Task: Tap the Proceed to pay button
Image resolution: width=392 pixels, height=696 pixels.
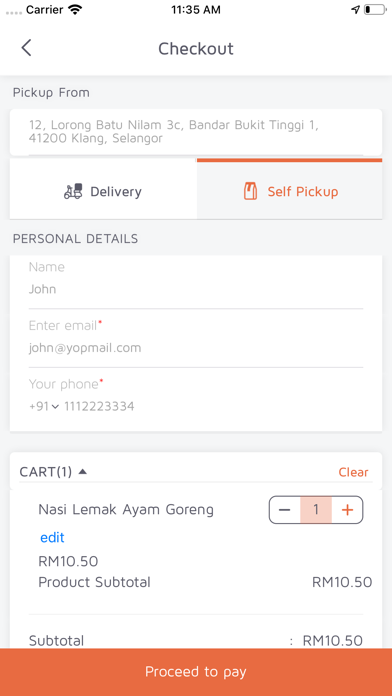Action: tap(196, 672)
